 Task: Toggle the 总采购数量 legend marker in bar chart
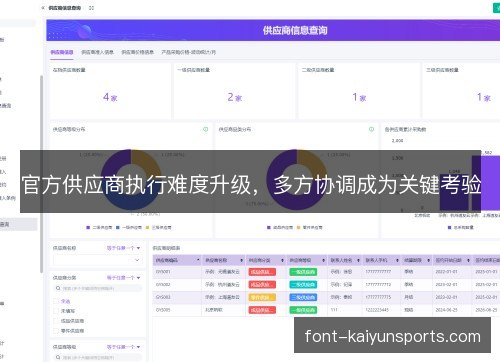[x=449, y=227]
